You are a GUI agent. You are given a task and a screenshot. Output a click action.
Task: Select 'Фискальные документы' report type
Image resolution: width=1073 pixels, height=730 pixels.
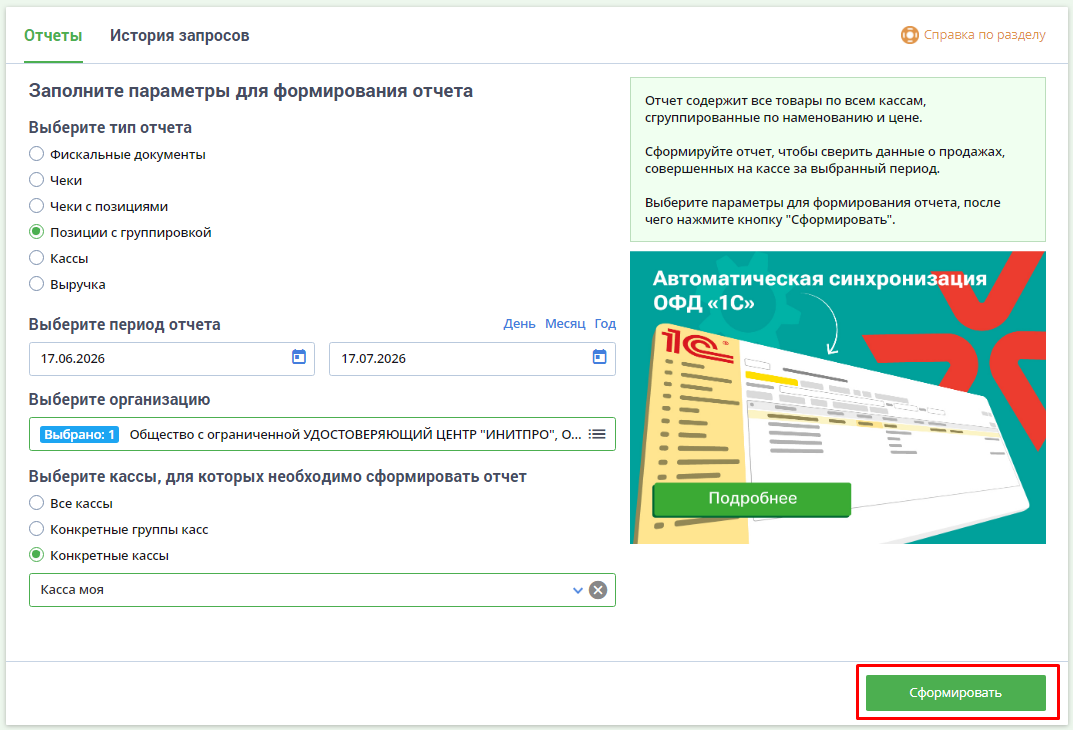click(36, 154)
